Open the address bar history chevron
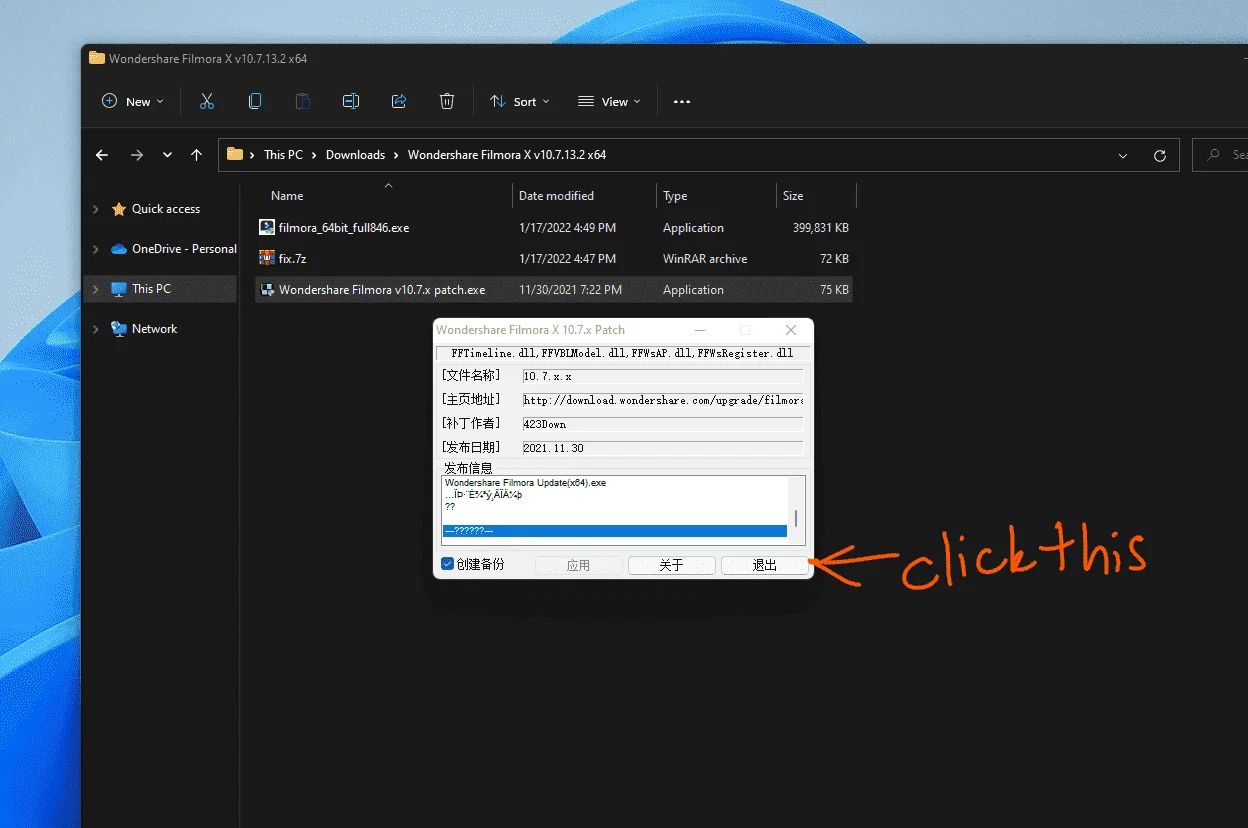The height and width of the screenshot is (828, 1248). tap(1124, 155)
